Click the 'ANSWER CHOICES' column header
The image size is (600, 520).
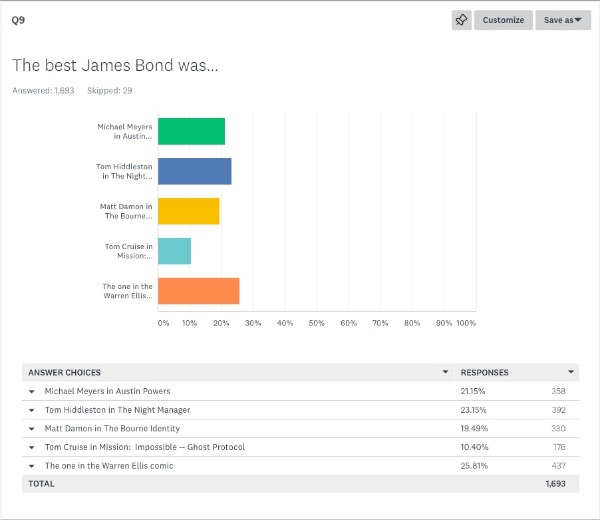64,372
